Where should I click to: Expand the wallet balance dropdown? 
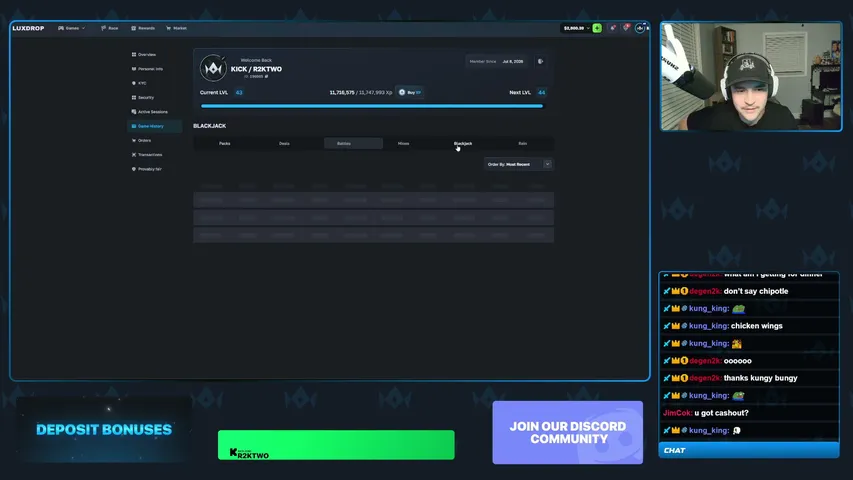pos(576,28)
